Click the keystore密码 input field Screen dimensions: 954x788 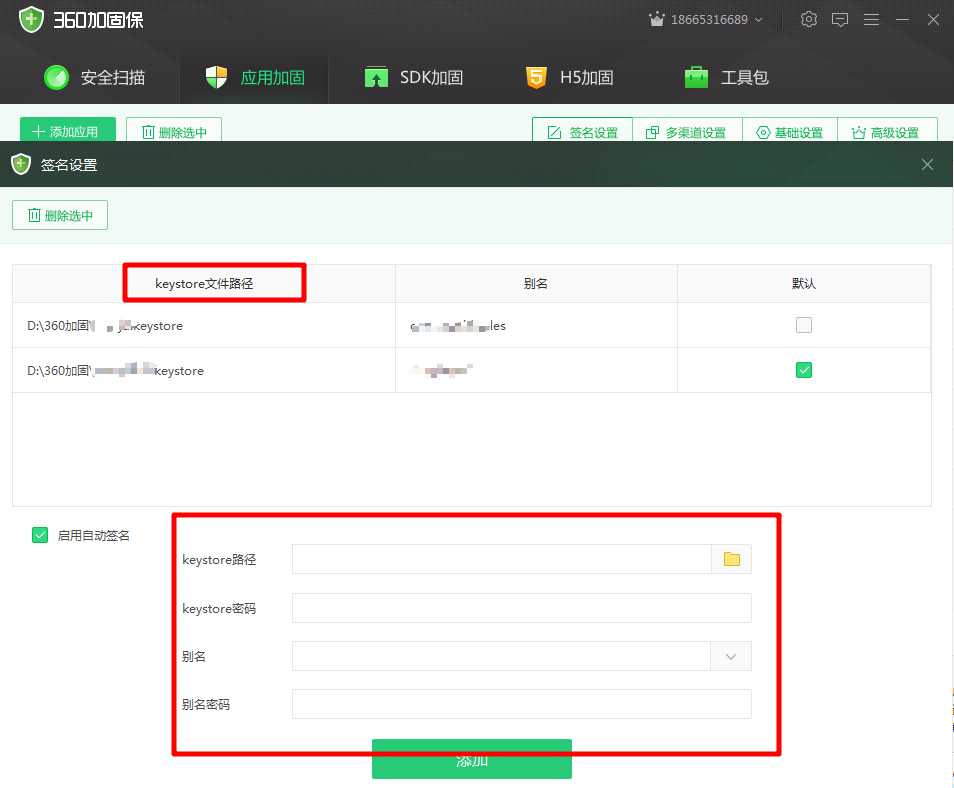tap(521, 608)
